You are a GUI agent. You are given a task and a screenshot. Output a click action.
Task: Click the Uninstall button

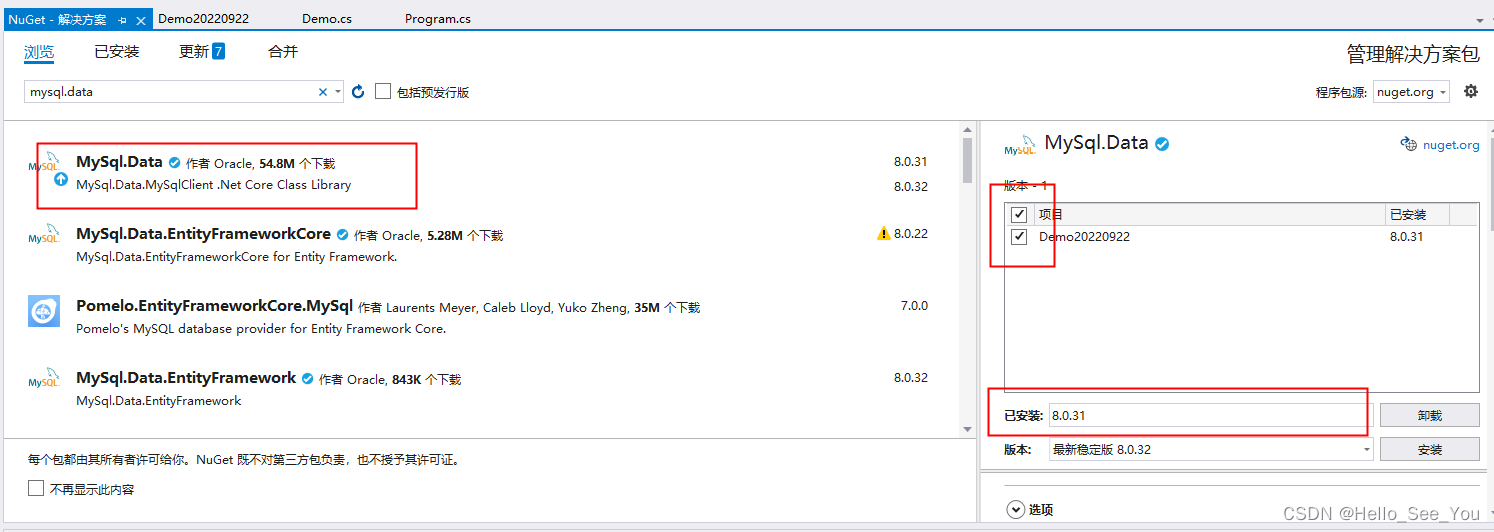(x=1430, y=416)
